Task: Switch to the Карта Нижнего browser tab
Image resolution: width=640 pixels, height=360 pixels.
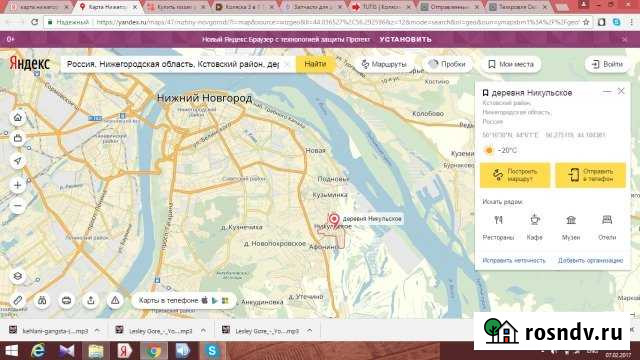Action: coord(107,7)
